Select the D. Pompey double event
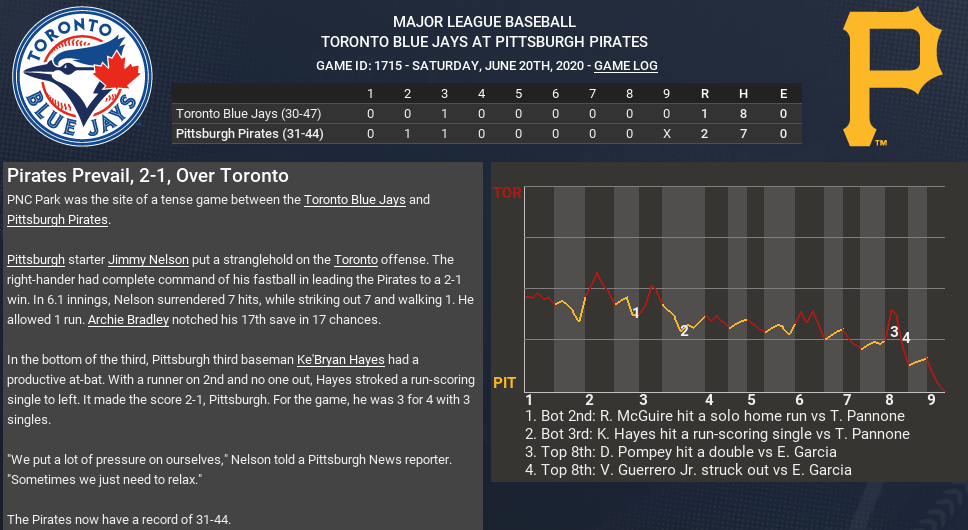968x530 pixels. (x=680, y=452)
